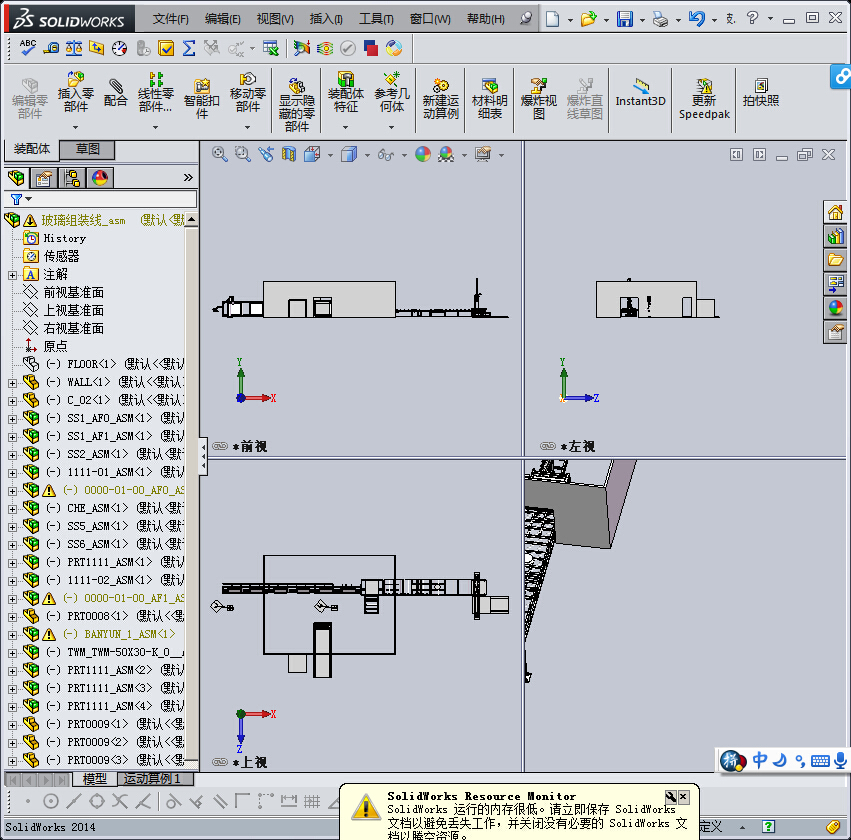851x840 pixels.
Task: Expand the C_02<1> tree node
Action: [x=12, y=401]
